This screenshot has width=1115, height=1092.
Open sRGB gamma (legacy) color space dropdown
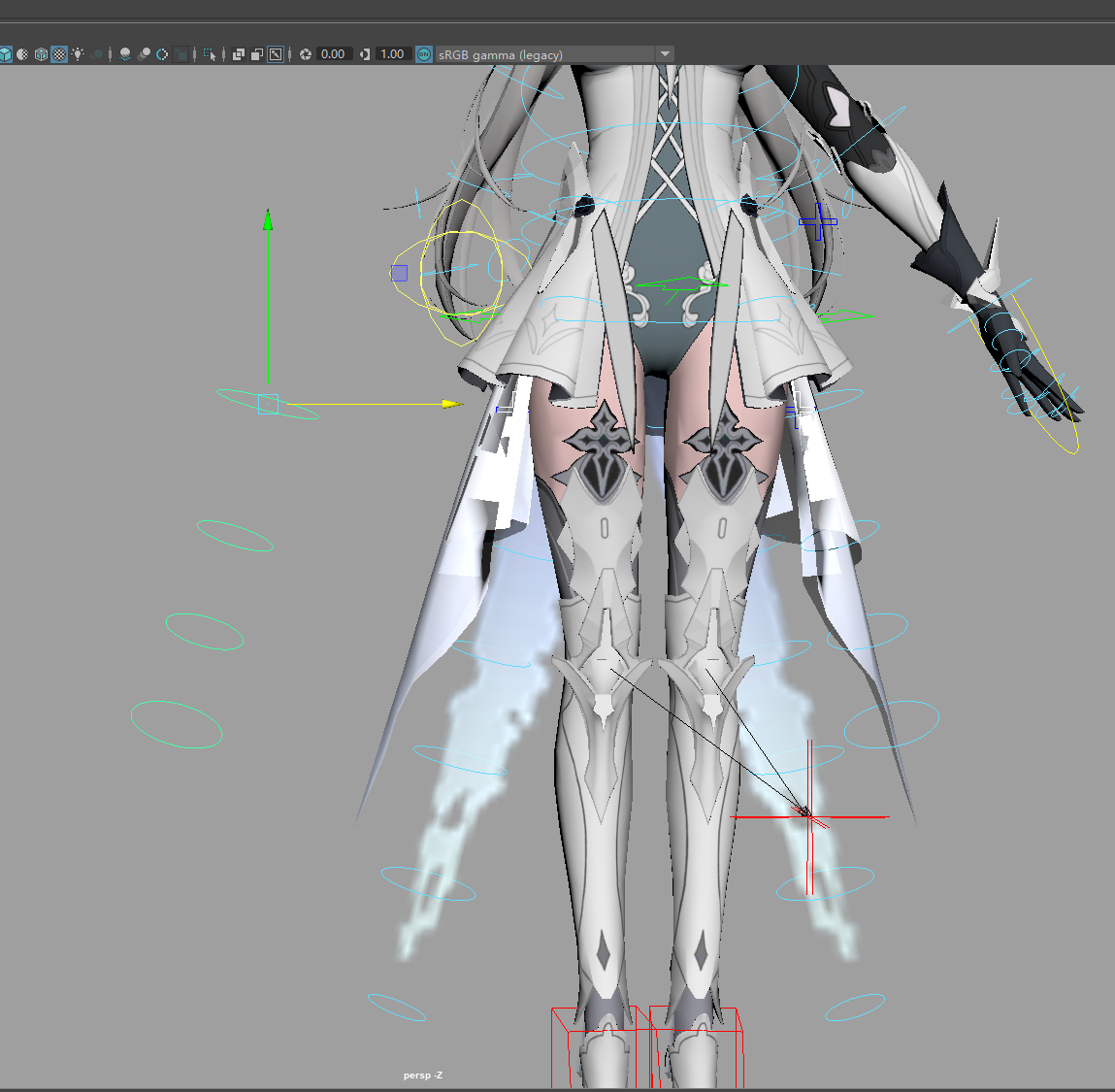[555, 54]
